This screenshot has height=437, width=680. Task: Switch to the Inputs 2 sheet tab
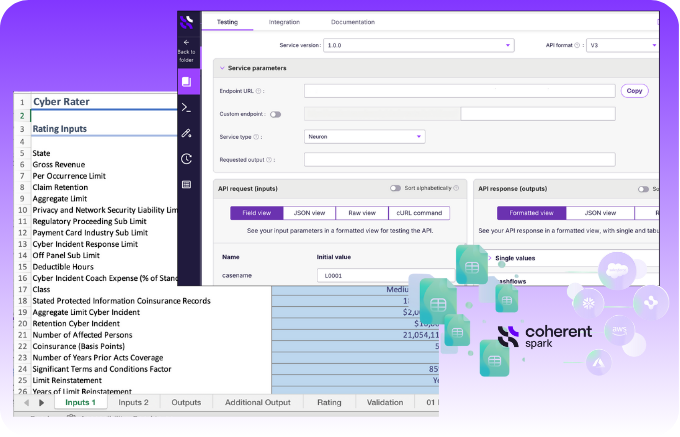[x=133, y=402]
